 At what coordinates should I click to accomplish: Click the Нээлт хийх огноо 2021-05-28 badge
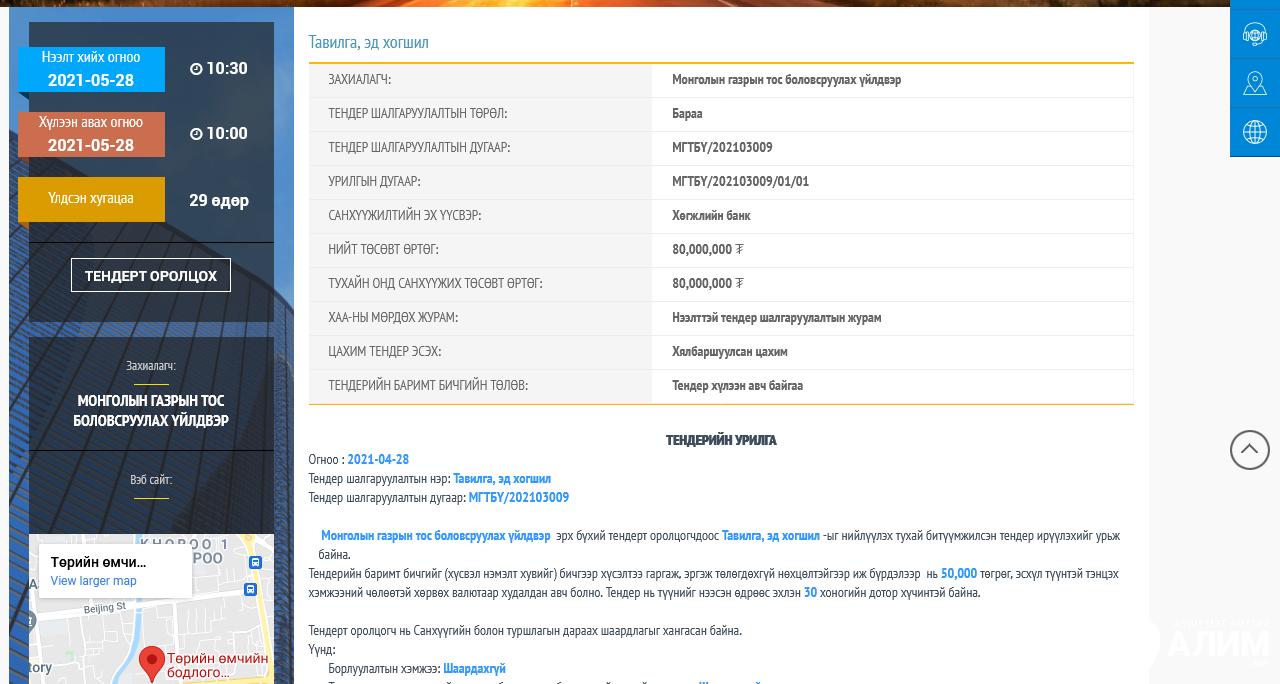coord(91,69)
